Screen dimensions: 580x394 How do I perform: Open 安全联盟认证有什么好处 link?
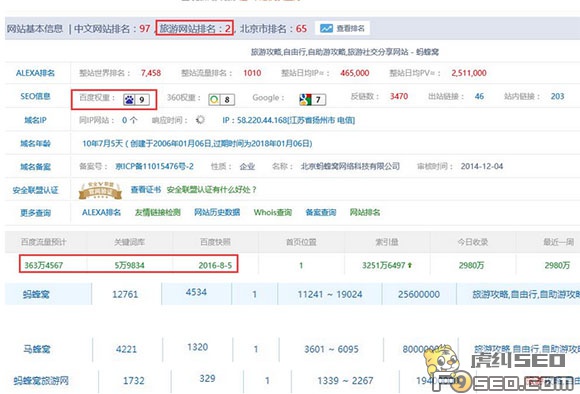(212, 190)
